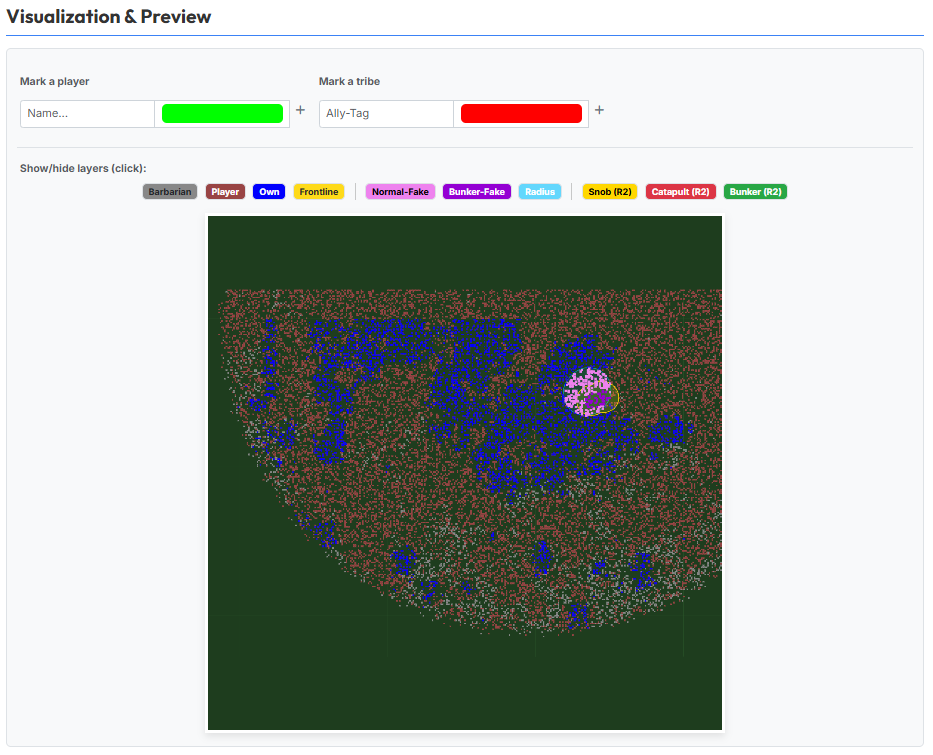
Task: Toggle the Barbarian layer
Action: [170, 192]
